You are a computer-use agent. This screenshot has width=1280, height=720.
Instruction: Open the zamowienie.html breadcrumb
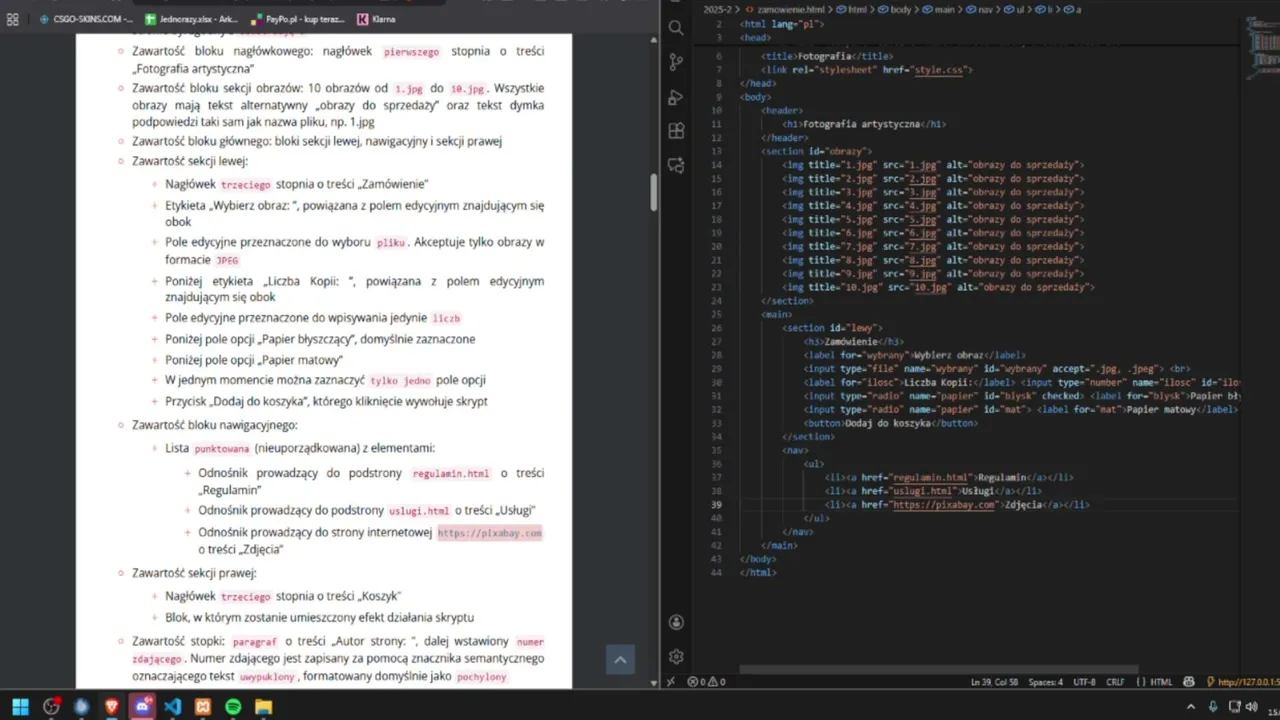(791, 9)
